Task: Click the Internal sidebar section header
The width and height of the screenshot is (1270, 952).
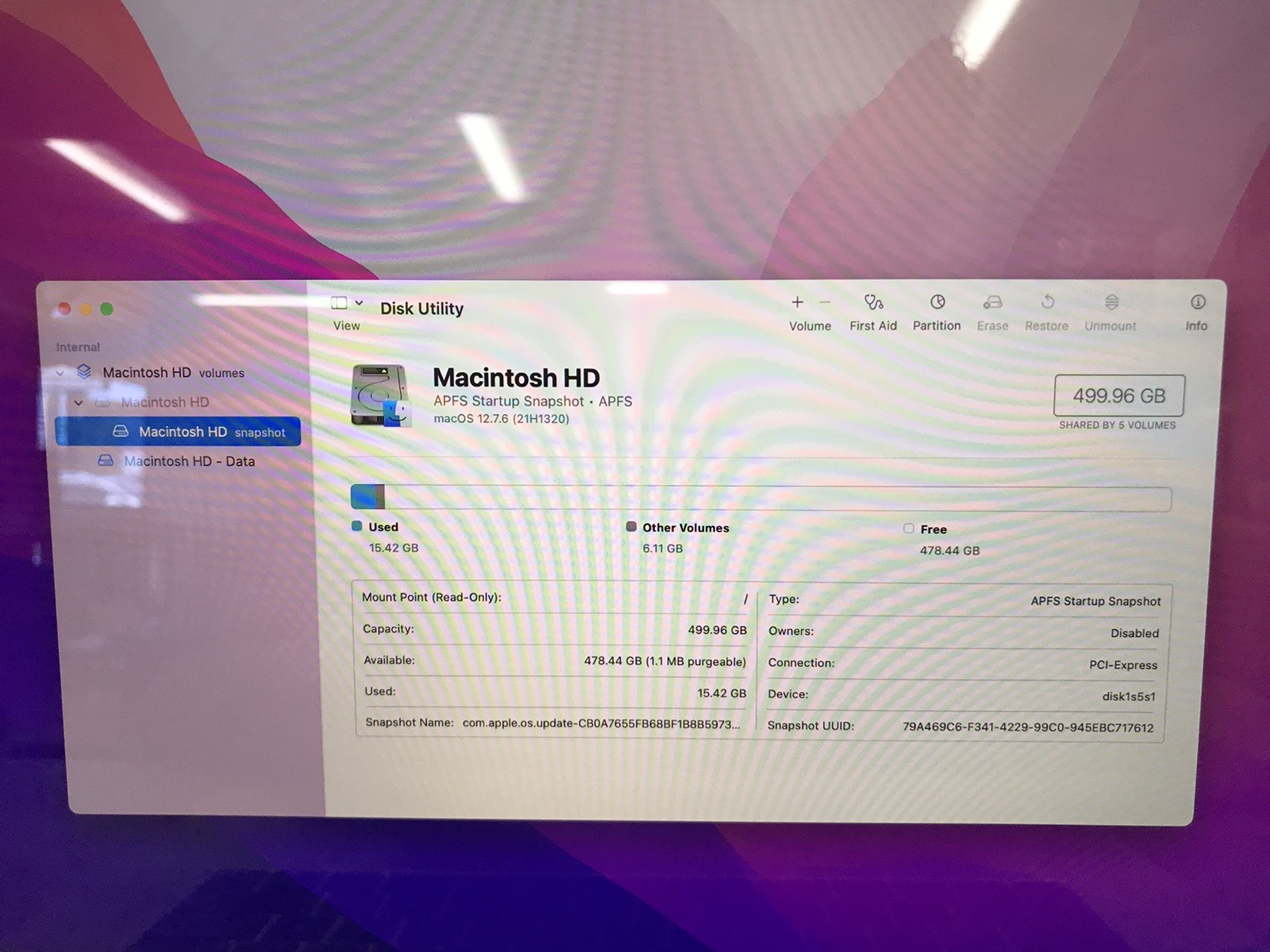Action: point(78,347)
